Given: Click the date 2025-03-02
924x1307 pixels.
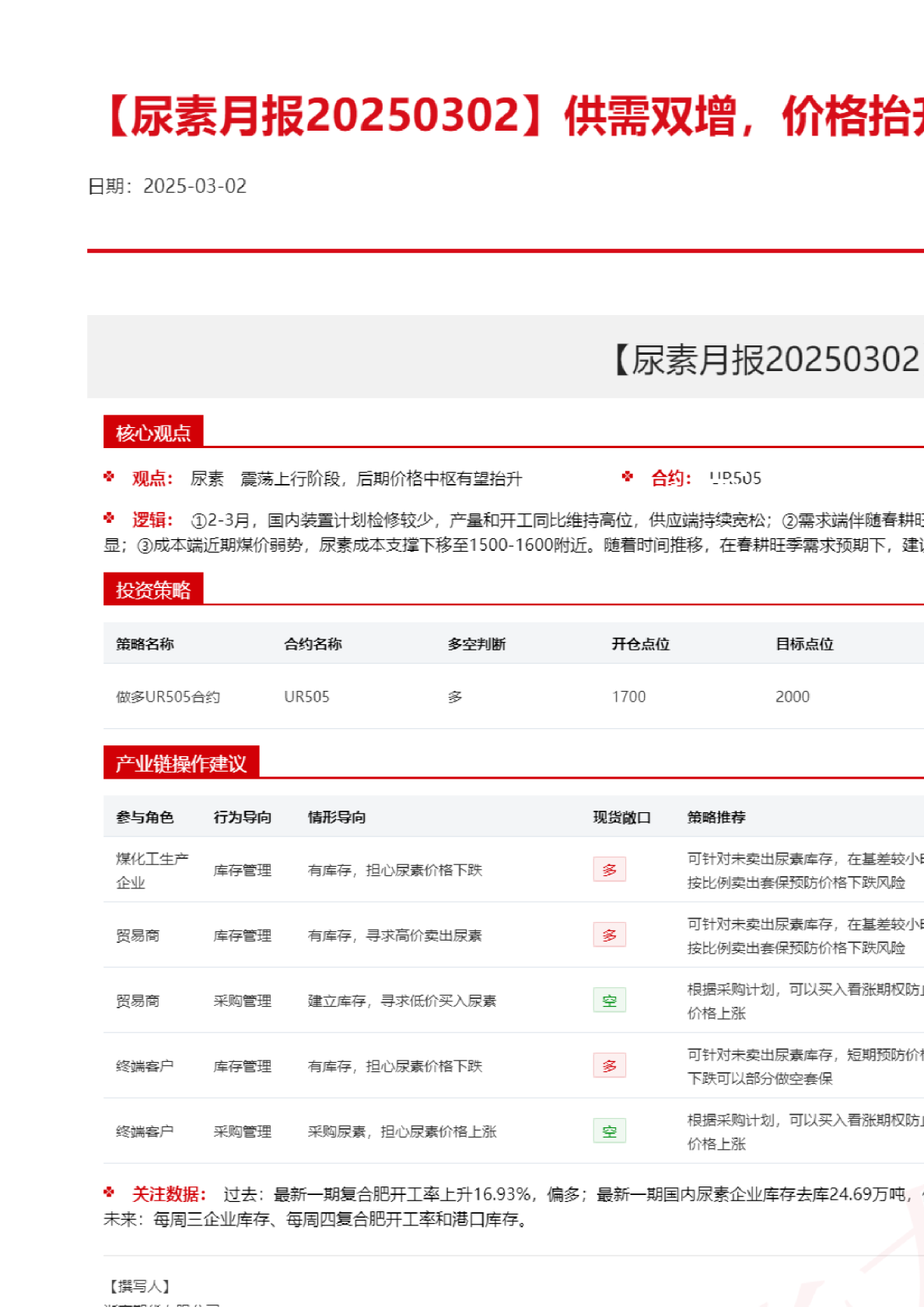Looking at the screenshot, I should [x=194, y=186].
